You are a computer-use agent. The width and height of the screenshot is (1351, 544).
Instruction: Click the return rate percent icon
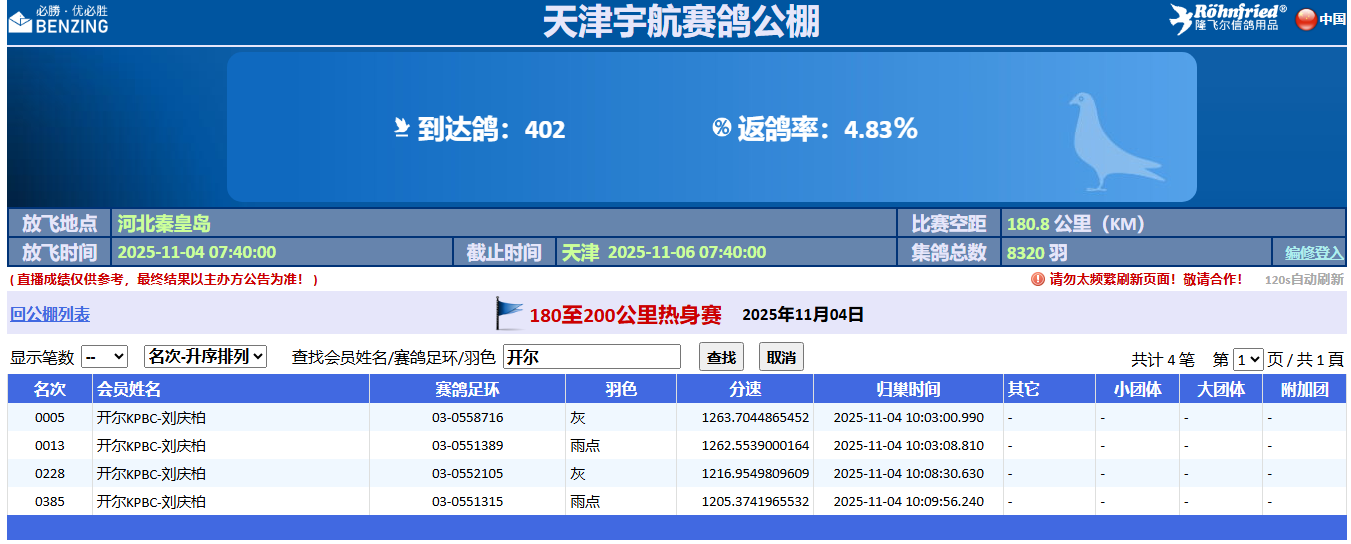point(721,128)
